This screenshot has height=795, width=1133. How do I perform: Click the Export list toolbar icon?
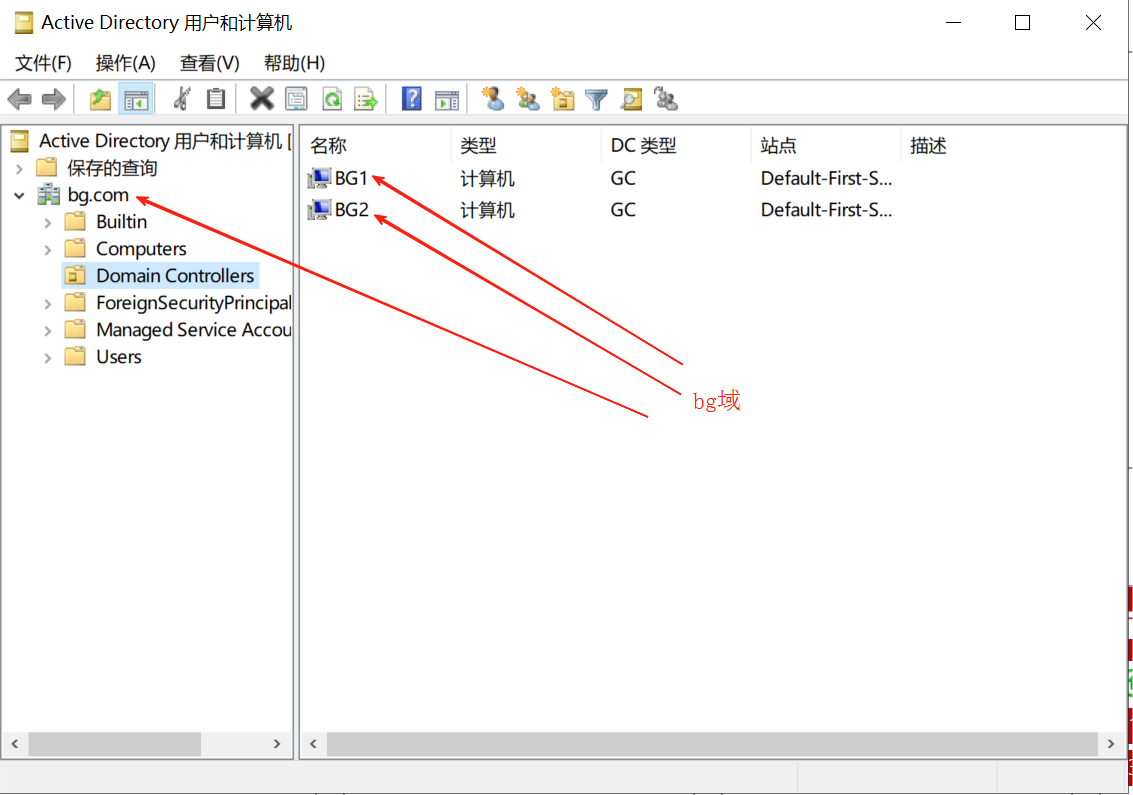(366, 99)
